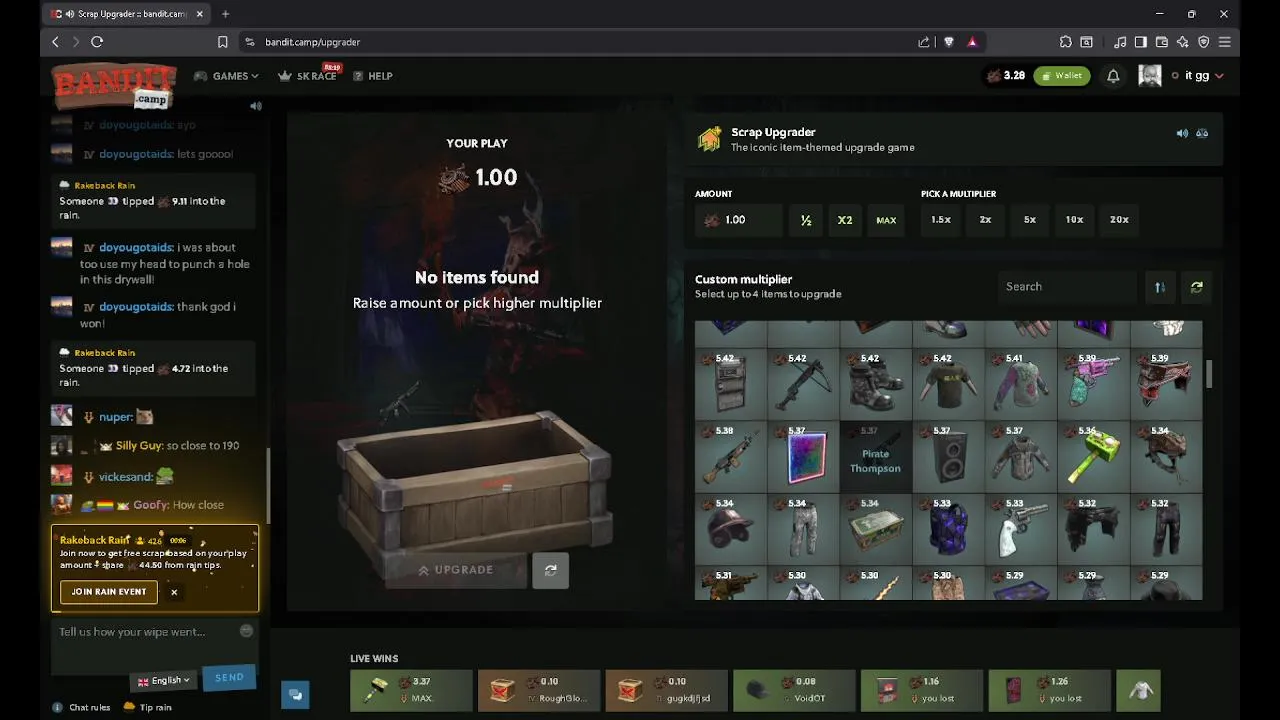Select the 5.34 ammo box item
Image resolution: width=1280 pixels, height=720 pixels.
pos(876,529)
